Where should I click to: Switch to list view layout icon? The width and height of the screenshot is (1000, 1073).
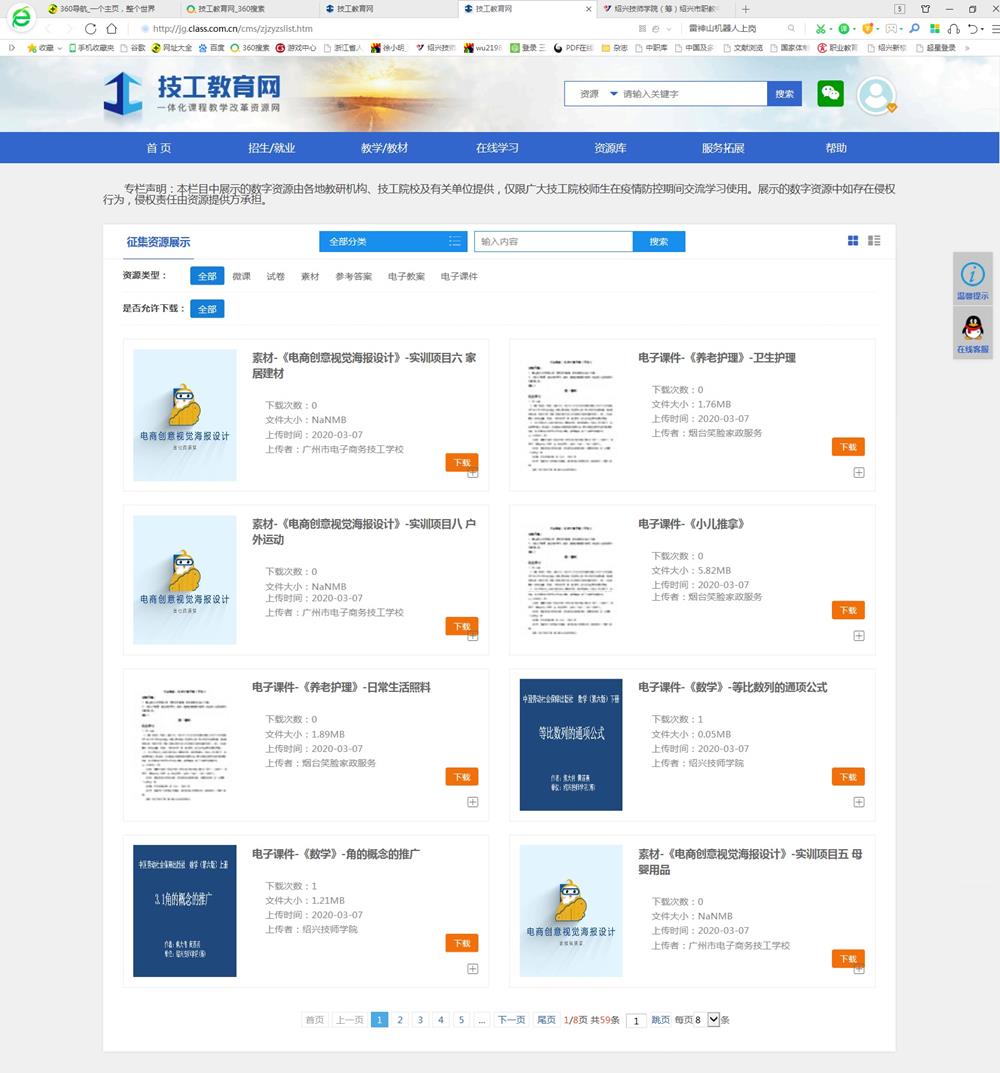pyautogui.click(x=874, y=241)
